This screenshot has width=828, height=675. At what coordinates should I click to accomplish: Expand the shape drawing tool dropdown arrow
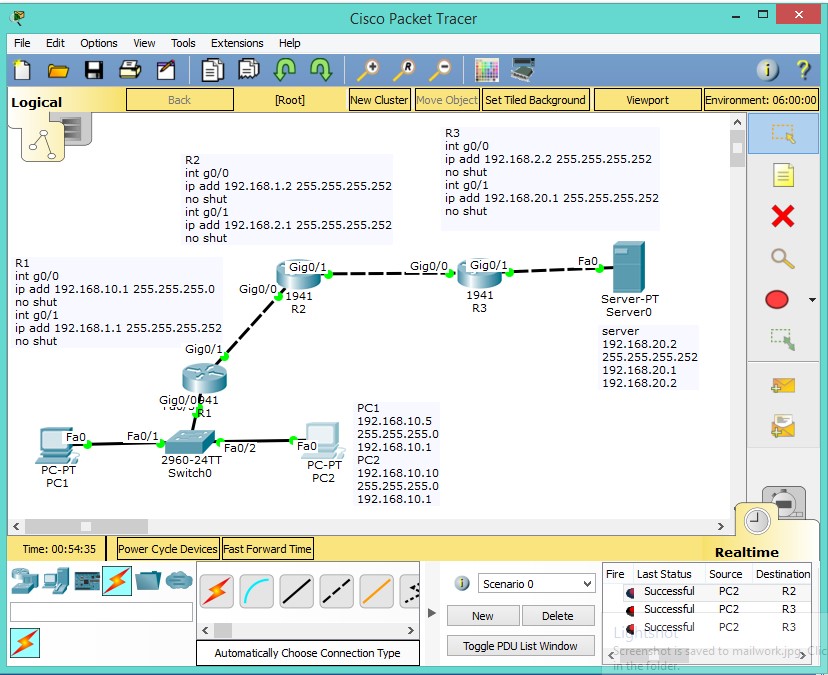[x=810, y=299]
